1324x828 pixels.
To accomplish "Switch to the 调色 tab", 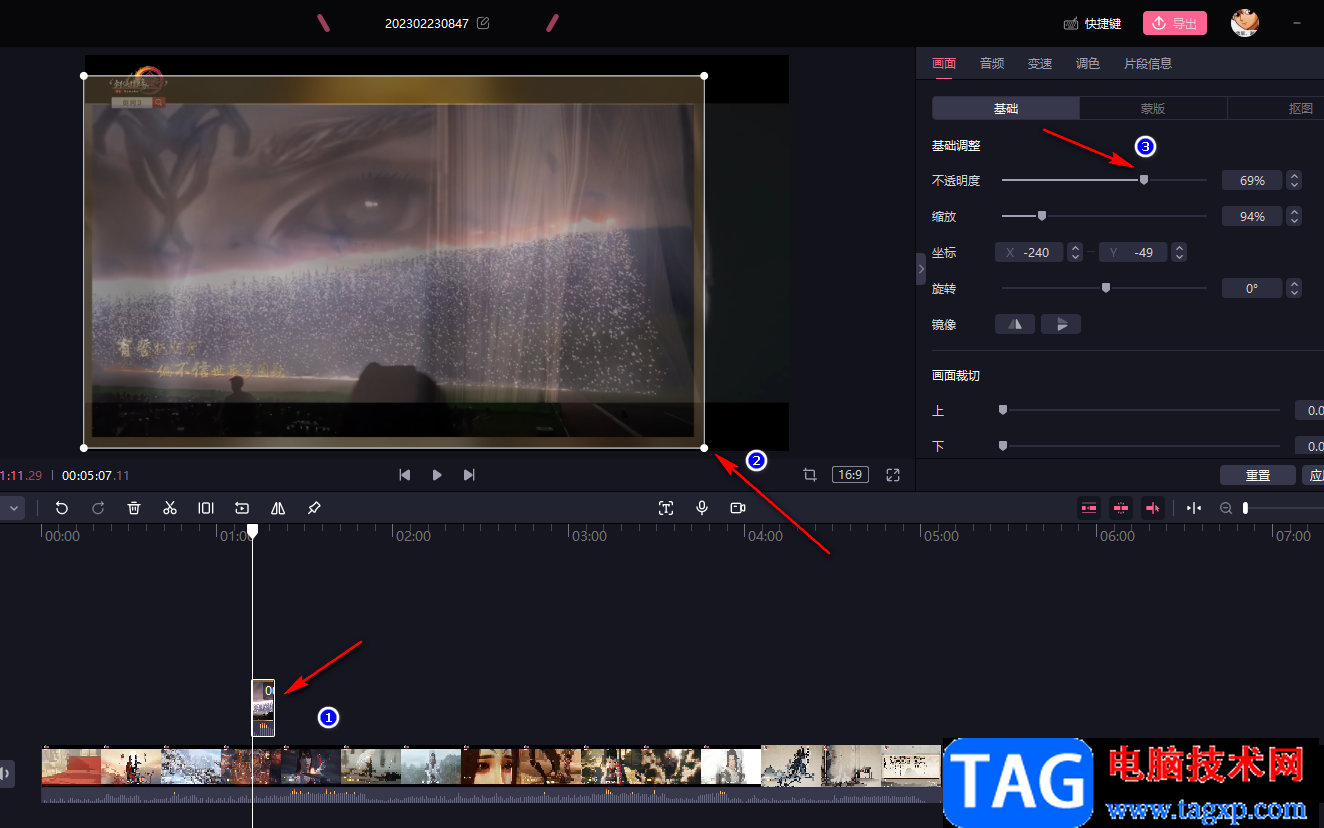I will 1088,63.
